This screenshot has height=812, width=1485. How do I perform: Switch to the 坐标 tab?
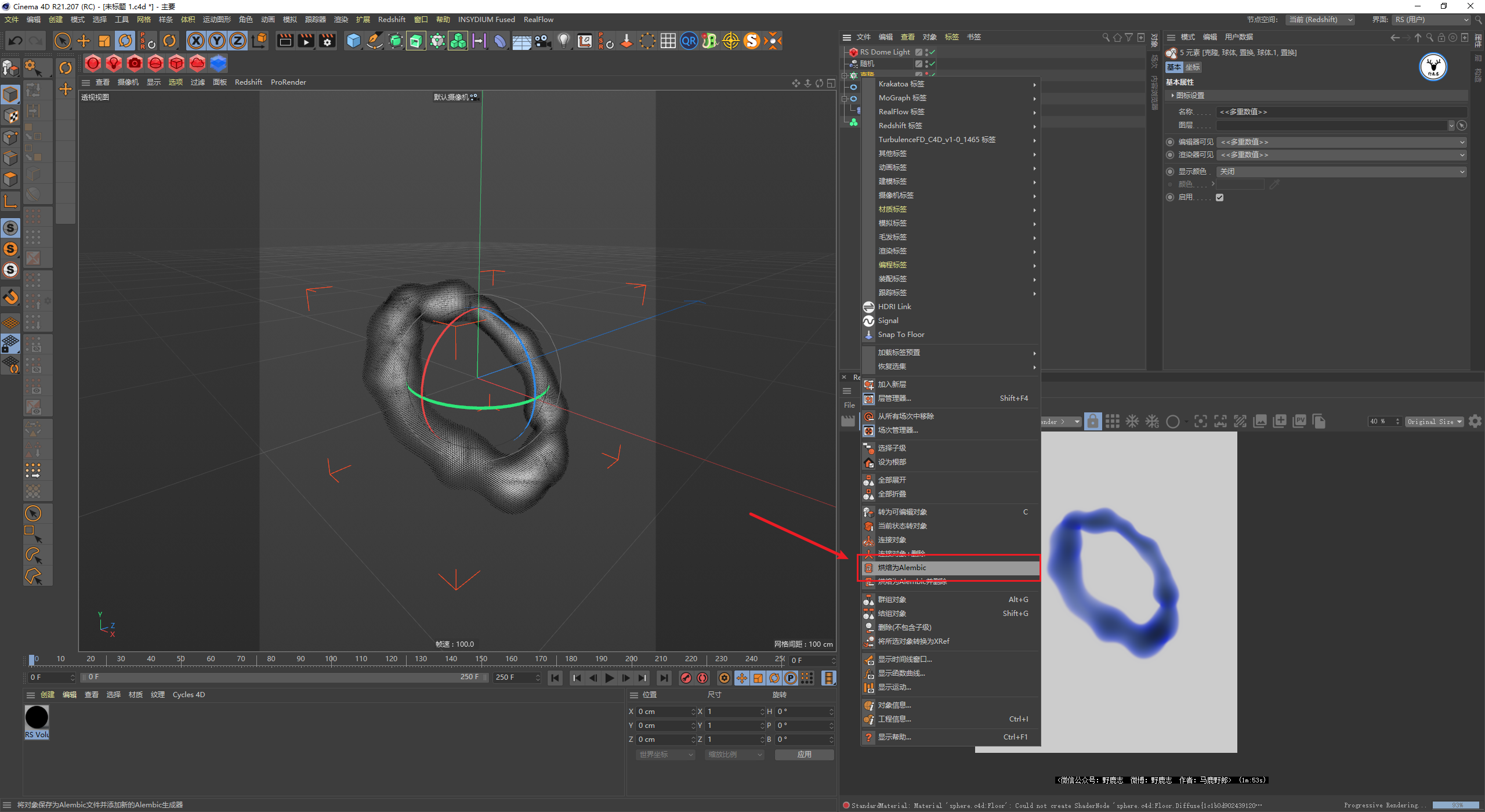[x=1193, y=67]
